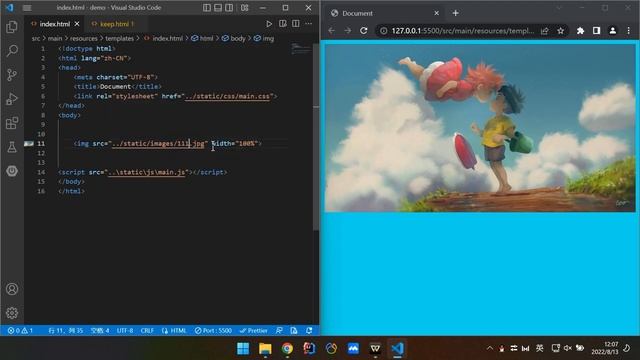Screen dimensions: 640x360
Task: Click the browser address bar URL
Action: point(462,31)
